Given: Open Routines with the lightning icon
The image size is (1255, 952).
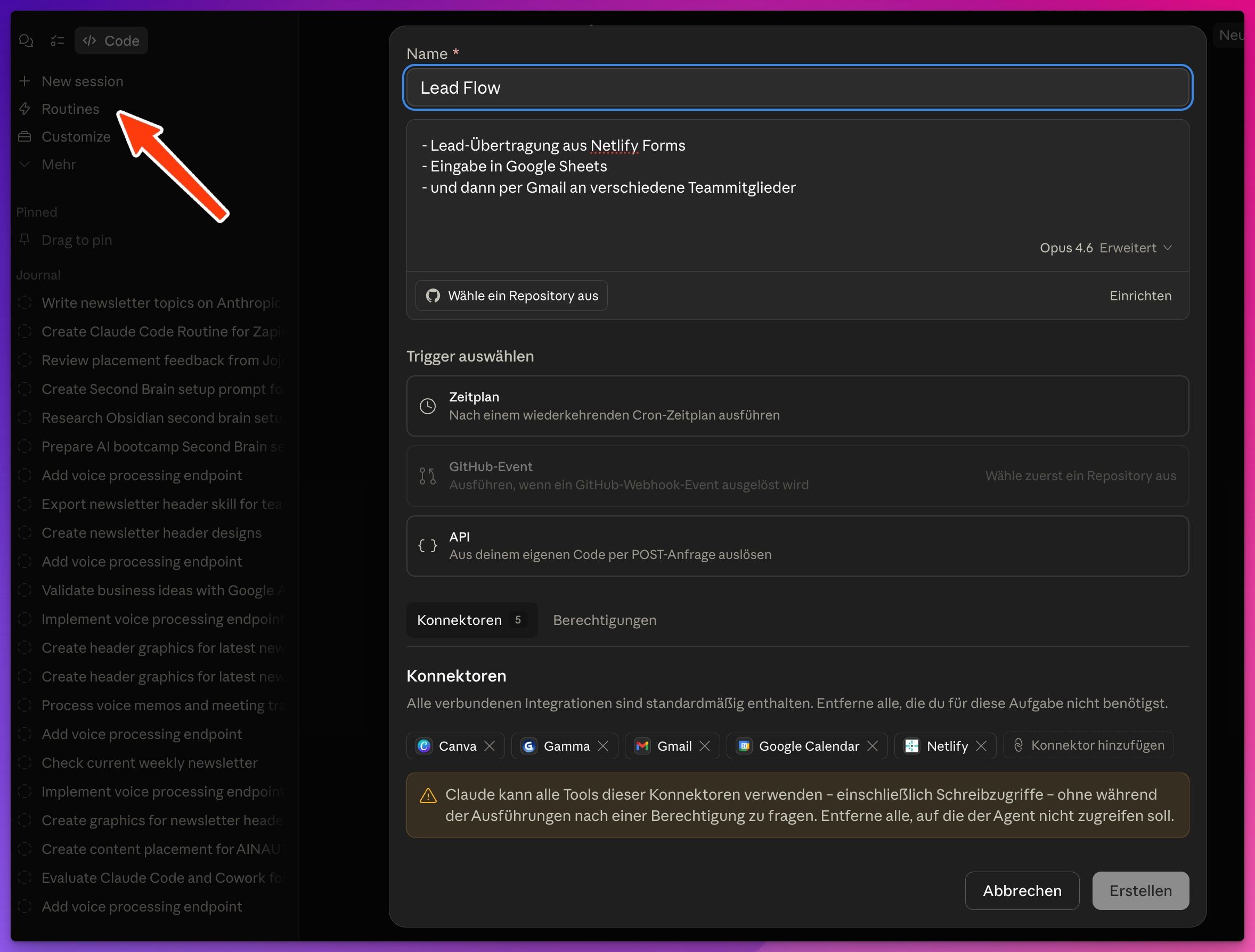Looking at the screenshot, I should pos(70,109).
